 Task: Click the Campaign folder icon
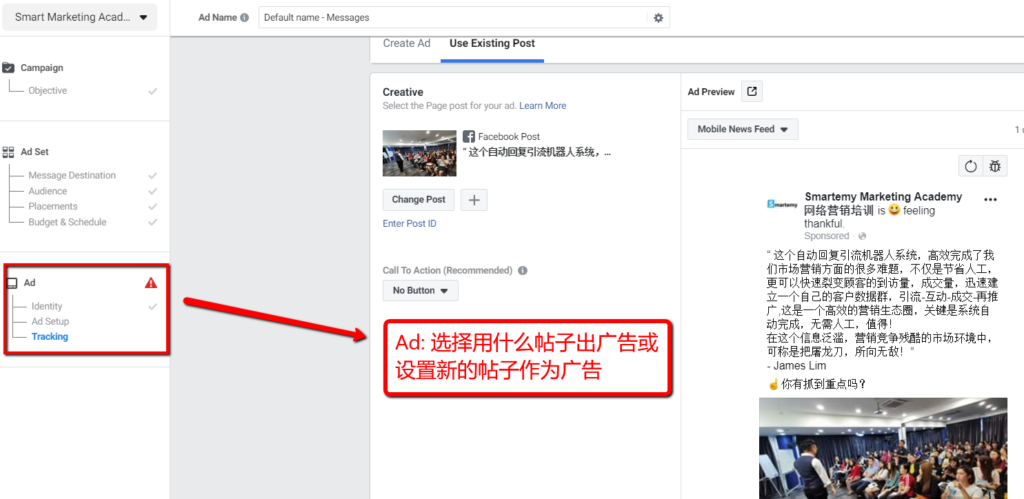8,67
